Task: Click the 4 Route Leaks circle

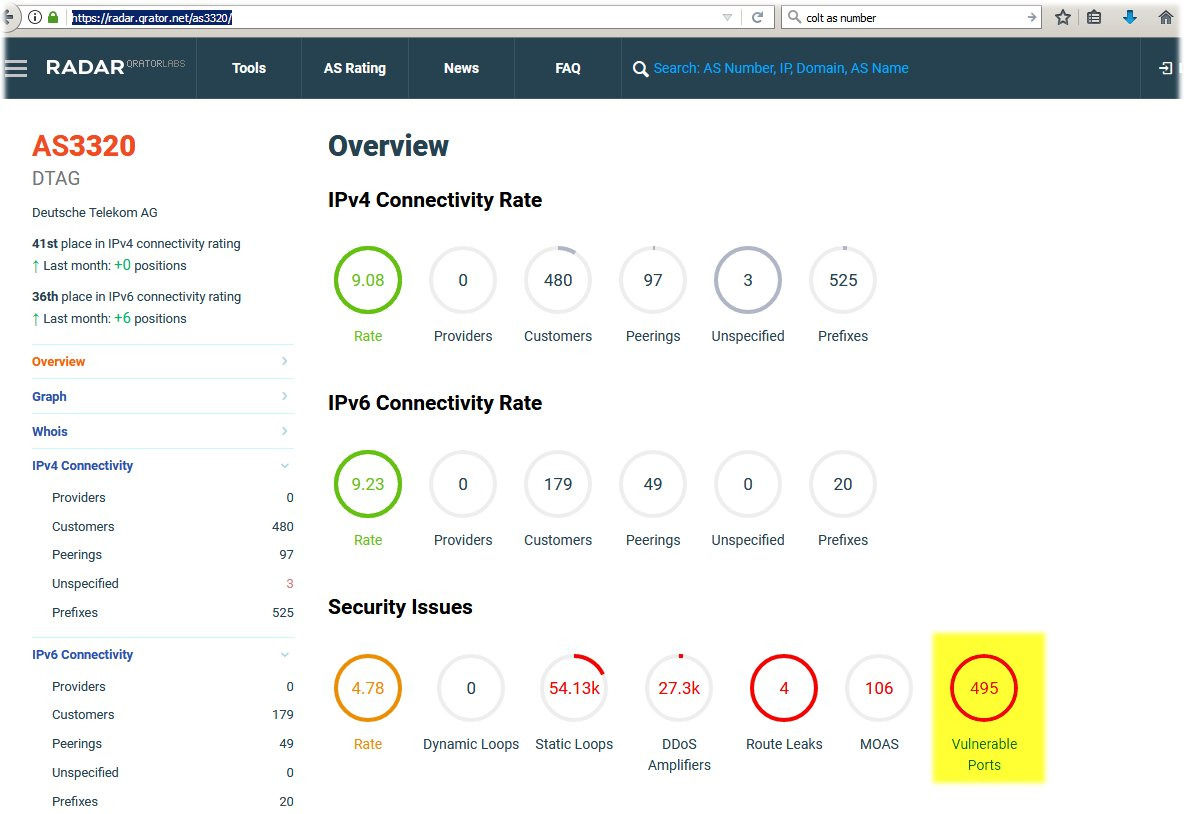Action: [x=784, y=688]
